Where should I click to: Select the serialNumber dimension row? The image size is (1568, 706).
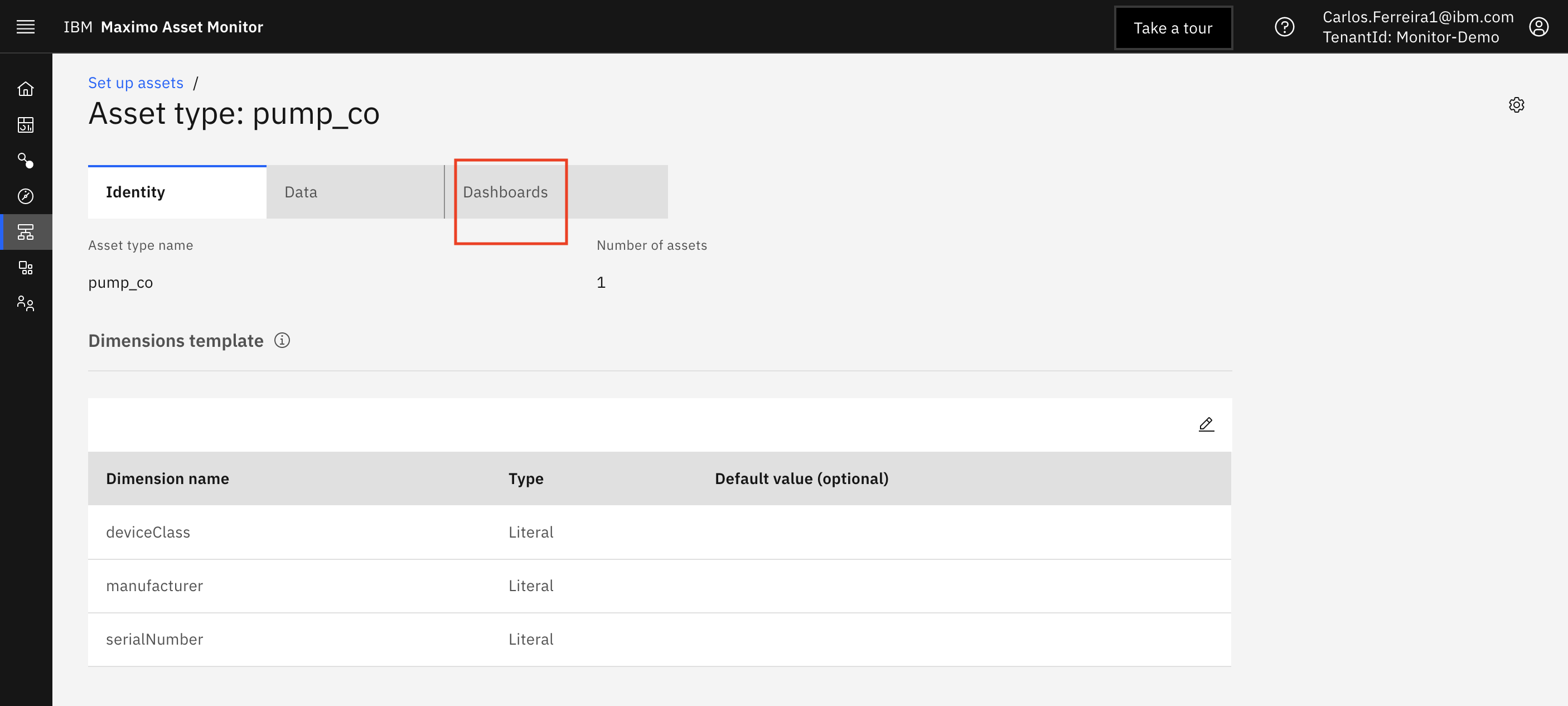659,639
